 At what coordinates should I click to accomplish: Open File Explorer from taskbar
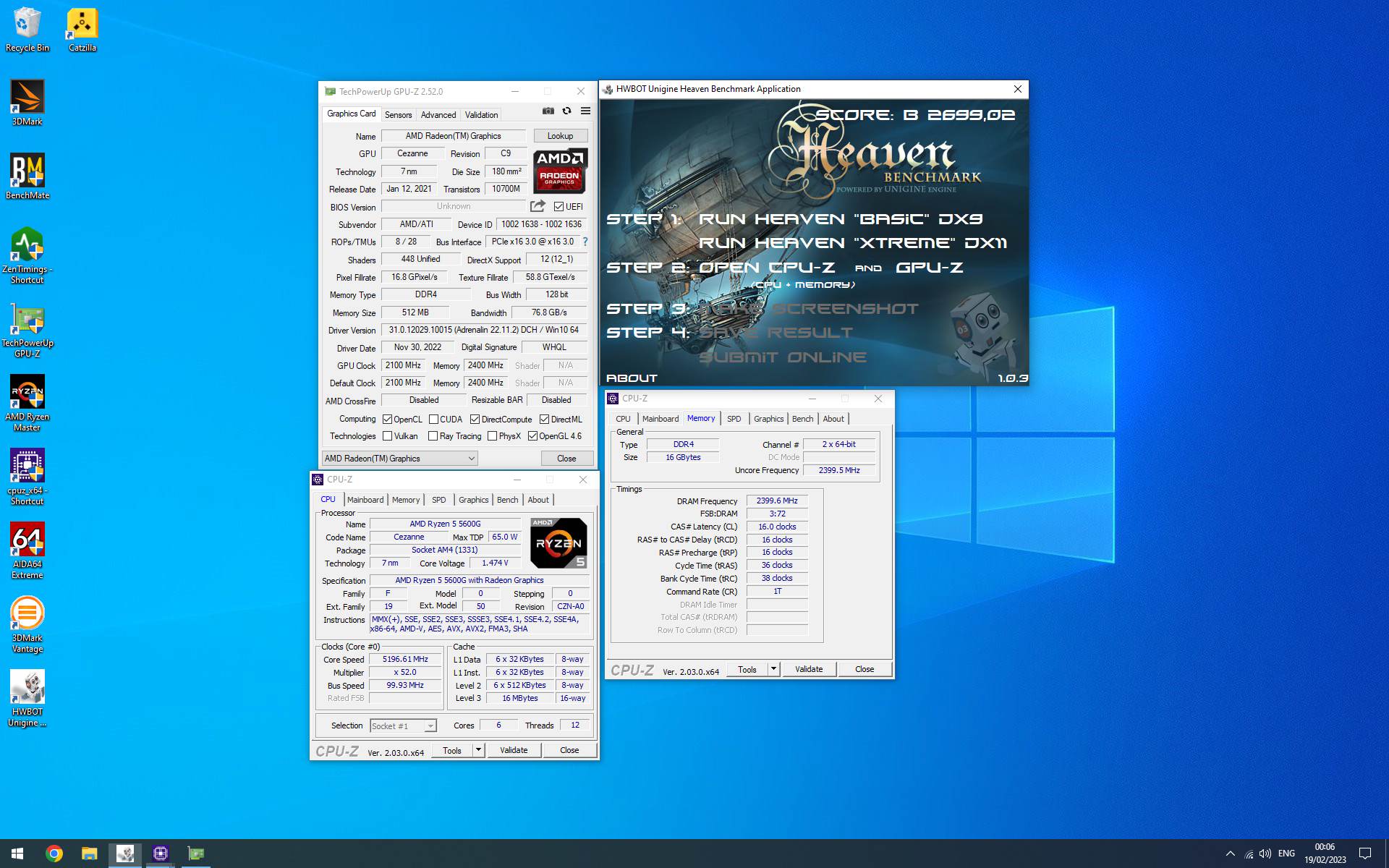tap(89, 854)
